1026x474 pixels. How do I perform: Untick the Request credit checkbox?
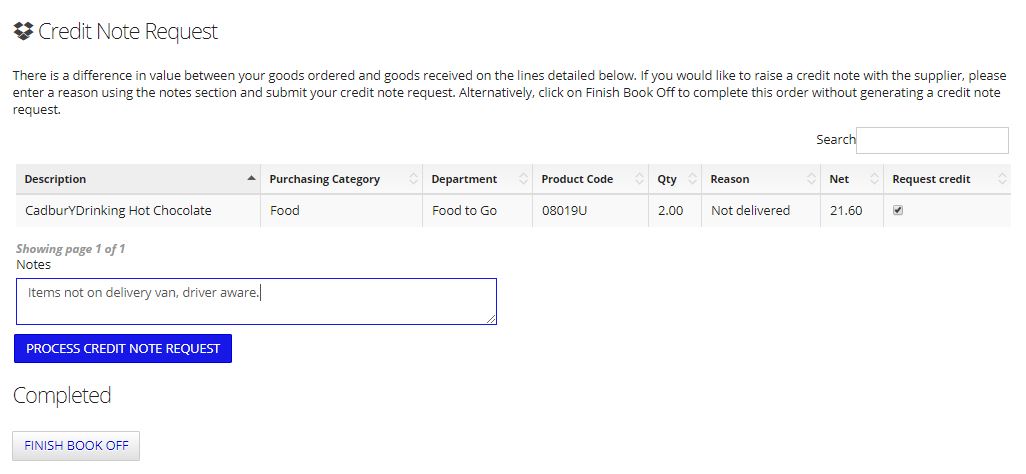click(898, 210)
